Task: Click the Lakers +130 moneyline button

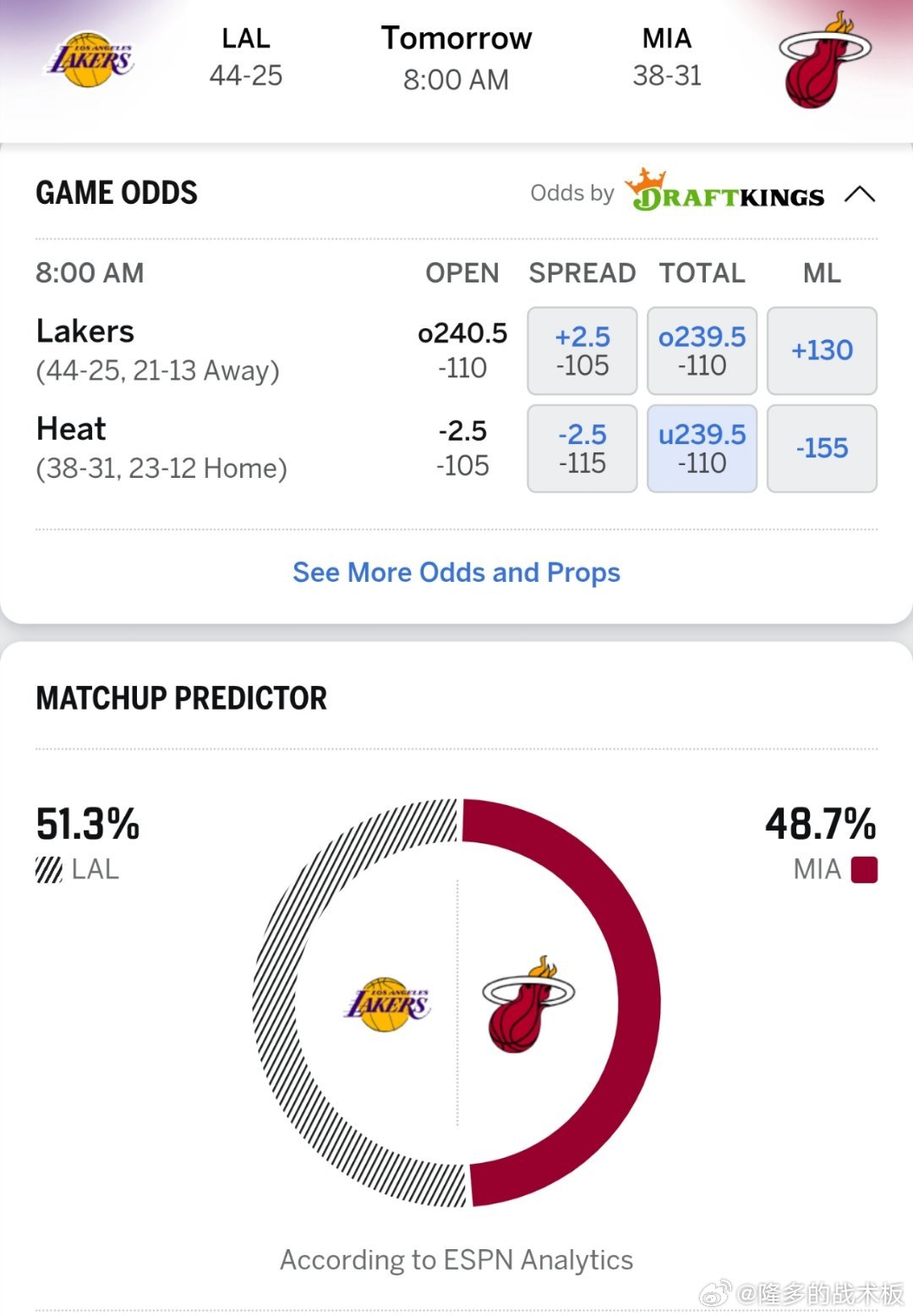Action: (822, 350)
